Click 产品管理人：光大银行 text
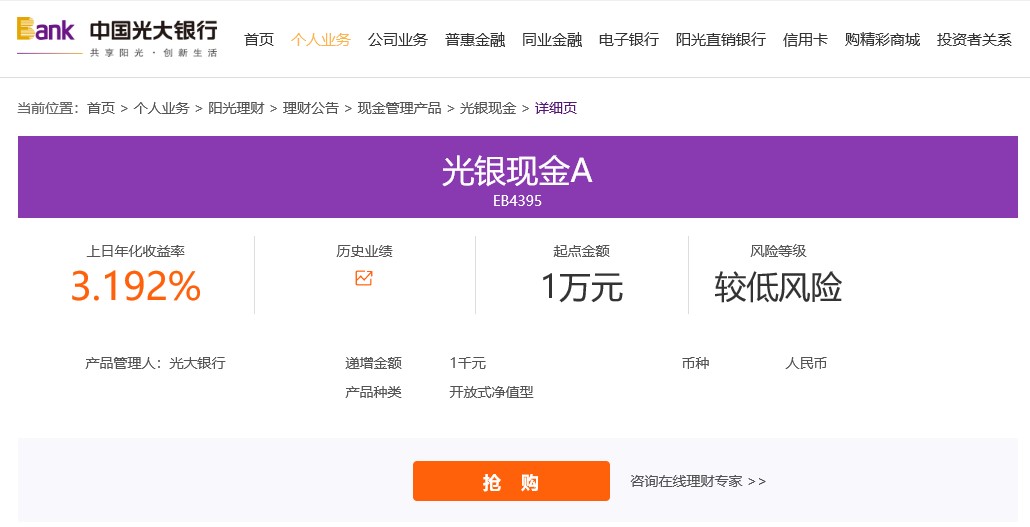This screenshot has height=527, width=1030. click(x=155, y=363)
